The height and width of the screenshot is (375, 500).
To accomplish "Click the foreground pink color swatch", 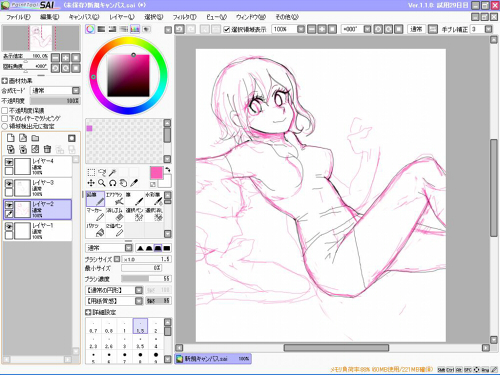I will [x=156, y=172].
